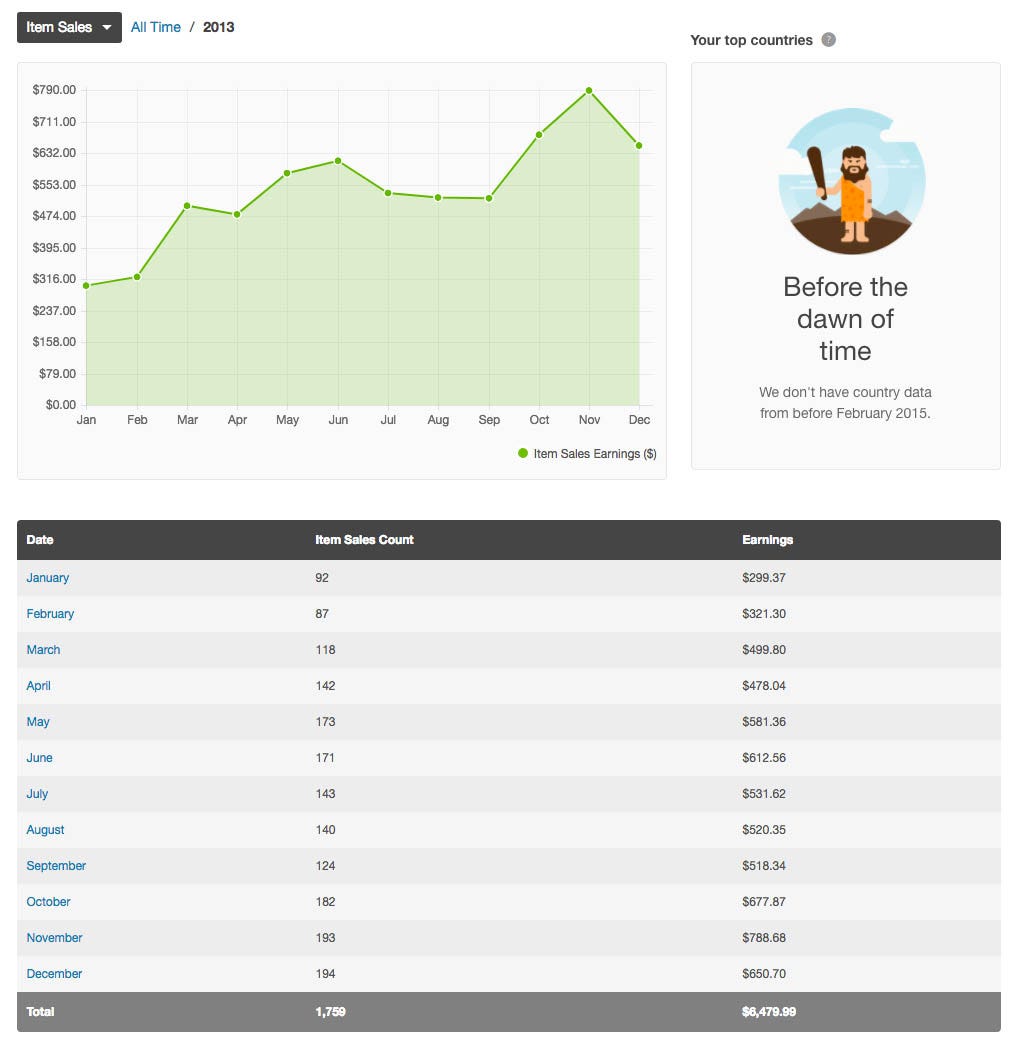Select the Feb data point on chart
Screen dimensions: 1017x1045
(137, 277)
